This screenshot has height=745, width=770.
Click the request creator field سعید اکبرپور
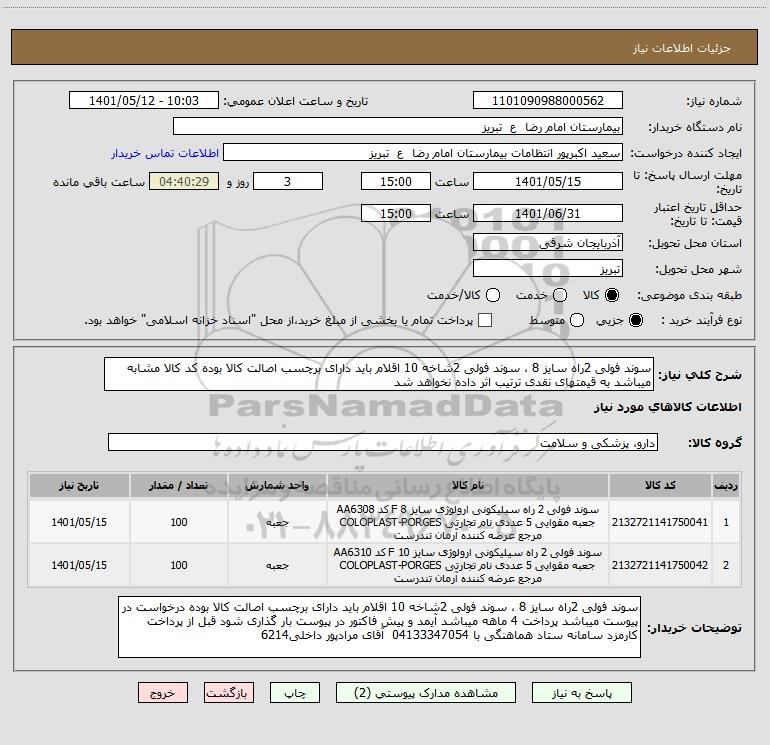click(x=422, y=153)
